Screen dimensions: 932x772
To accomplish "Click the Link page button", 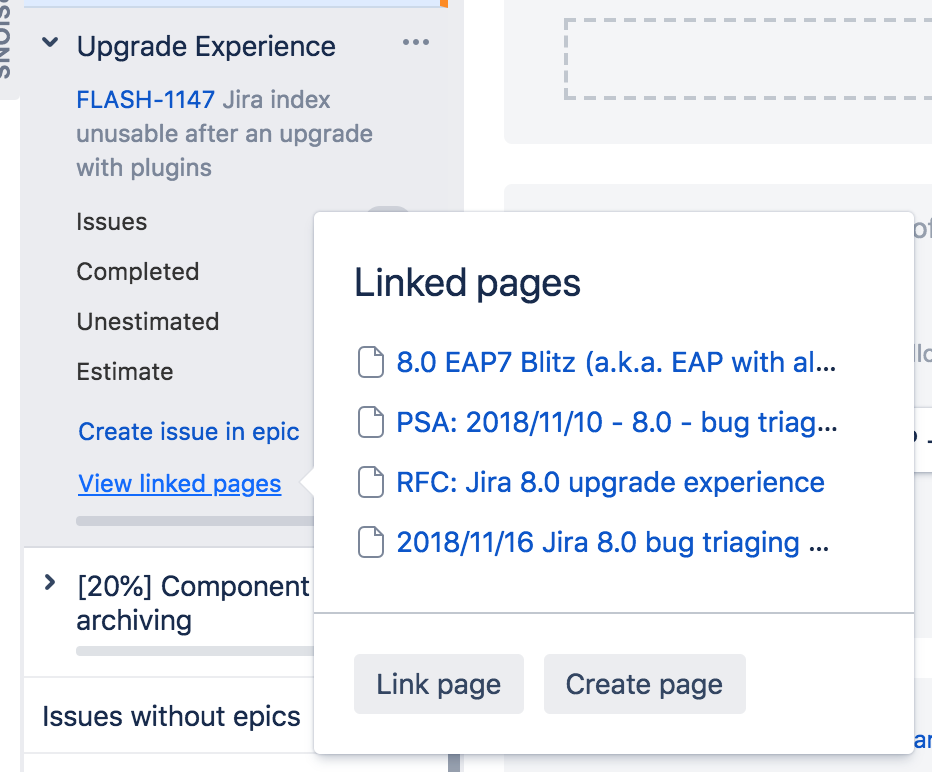I will coord(439,684).
